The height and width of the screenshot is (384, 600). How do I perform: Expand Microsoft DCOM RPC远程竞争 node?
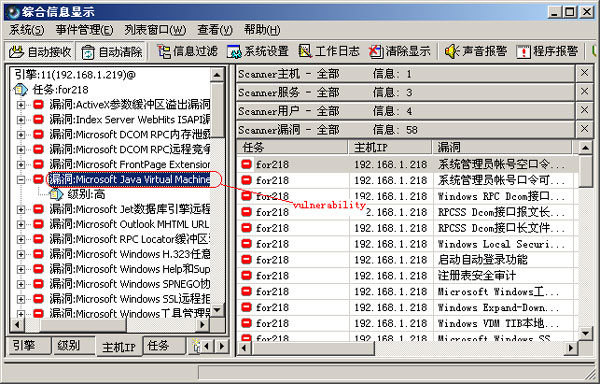[21, 150]
